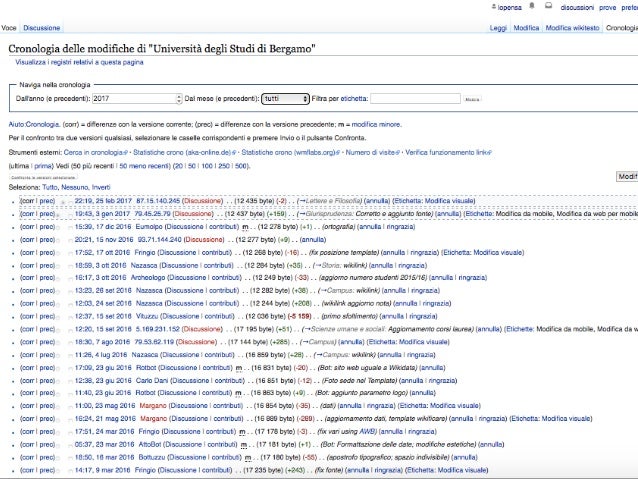The height and width of the screenshot is (479, 638).
Task: Open Cerca in cronologia external tool
Action: (95, 153)
